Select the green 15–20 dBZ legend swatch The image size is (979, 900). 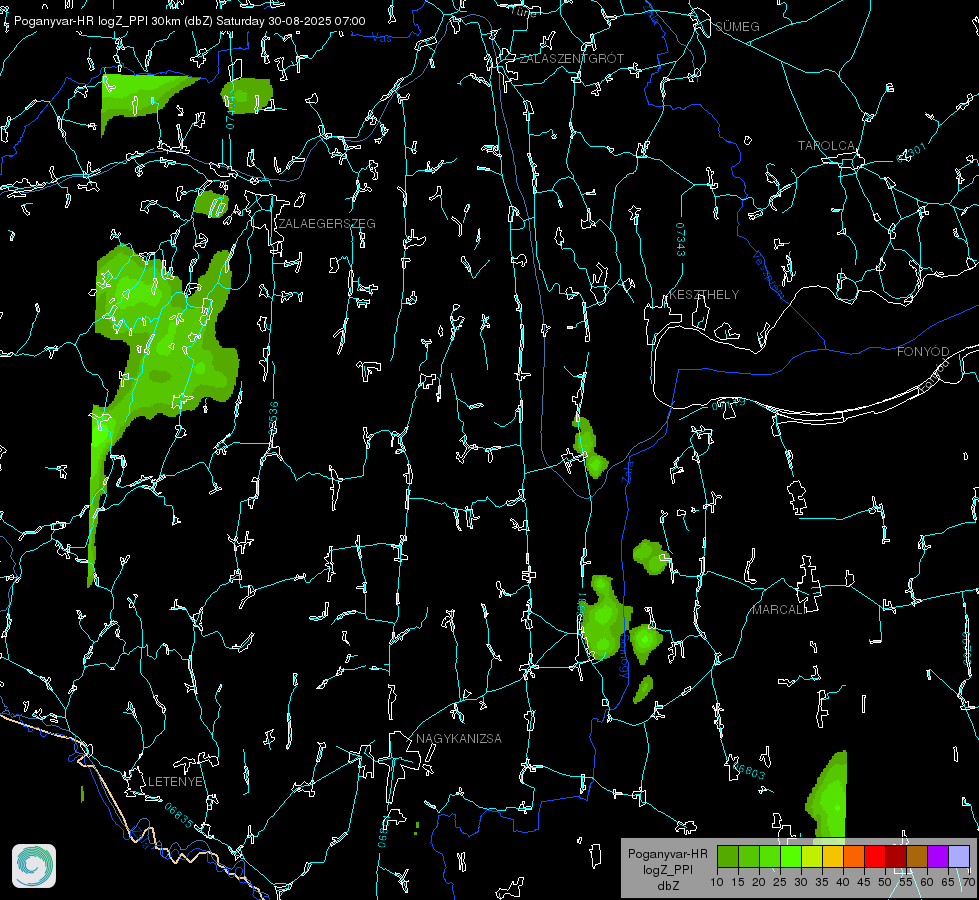coord(749,856)
